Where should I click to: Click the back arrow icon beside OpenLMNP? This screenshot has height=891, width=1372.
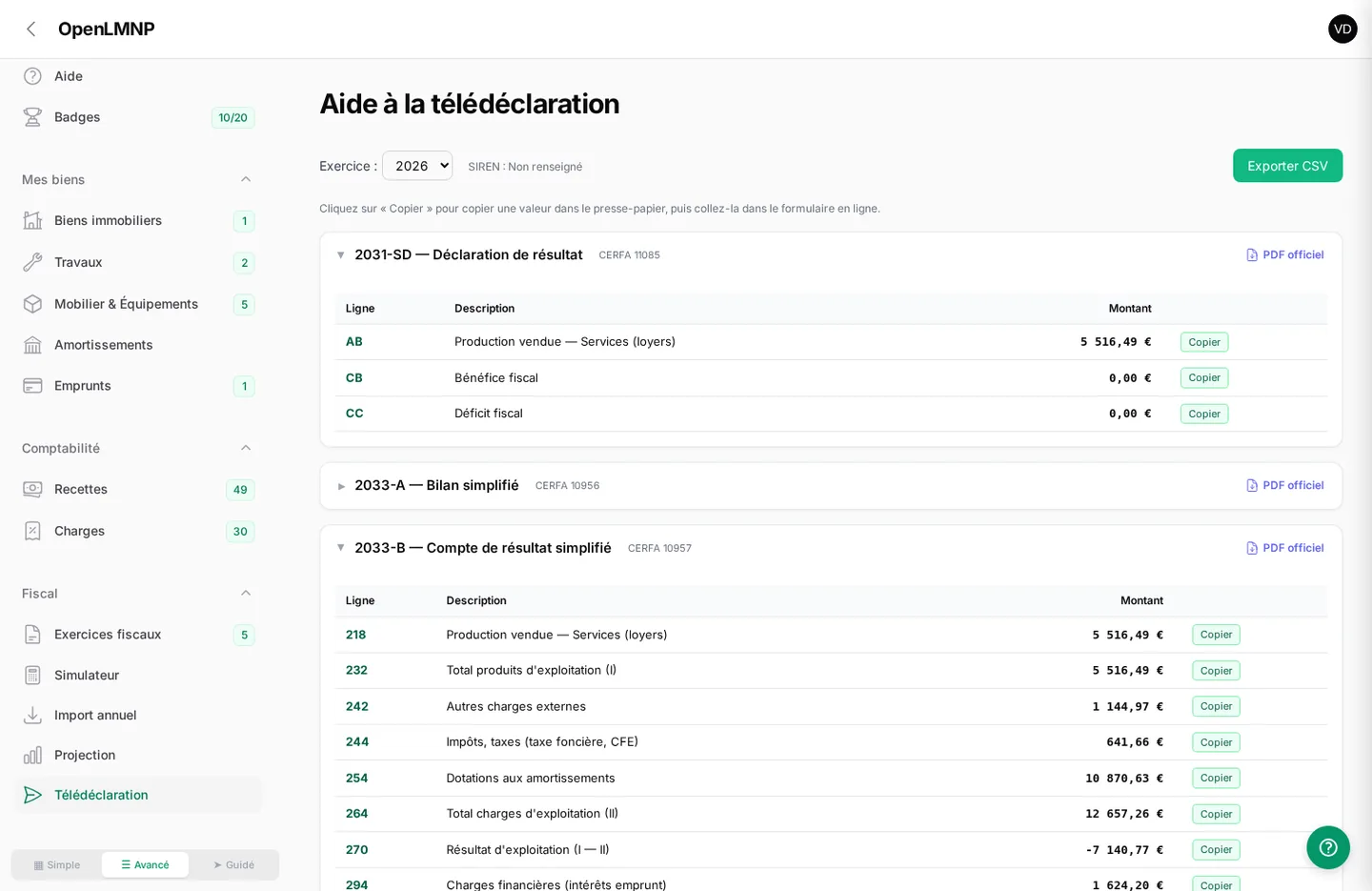pyautogui.click(x=30, y=29)
